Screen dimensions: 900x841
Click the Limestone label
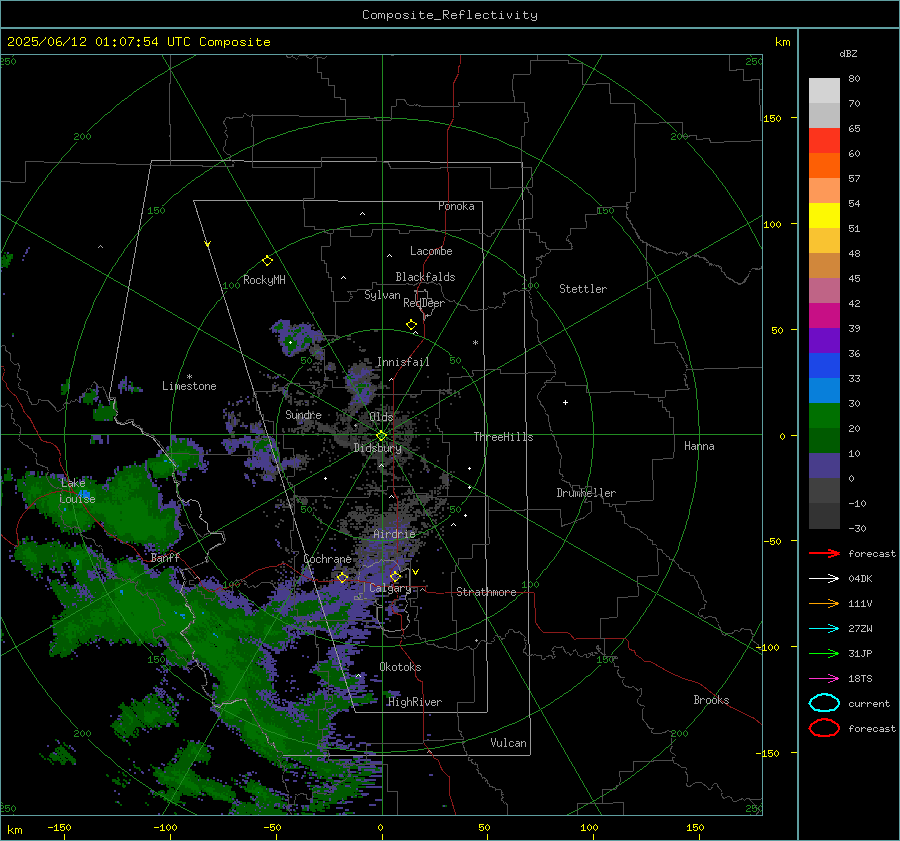[189, 386]
